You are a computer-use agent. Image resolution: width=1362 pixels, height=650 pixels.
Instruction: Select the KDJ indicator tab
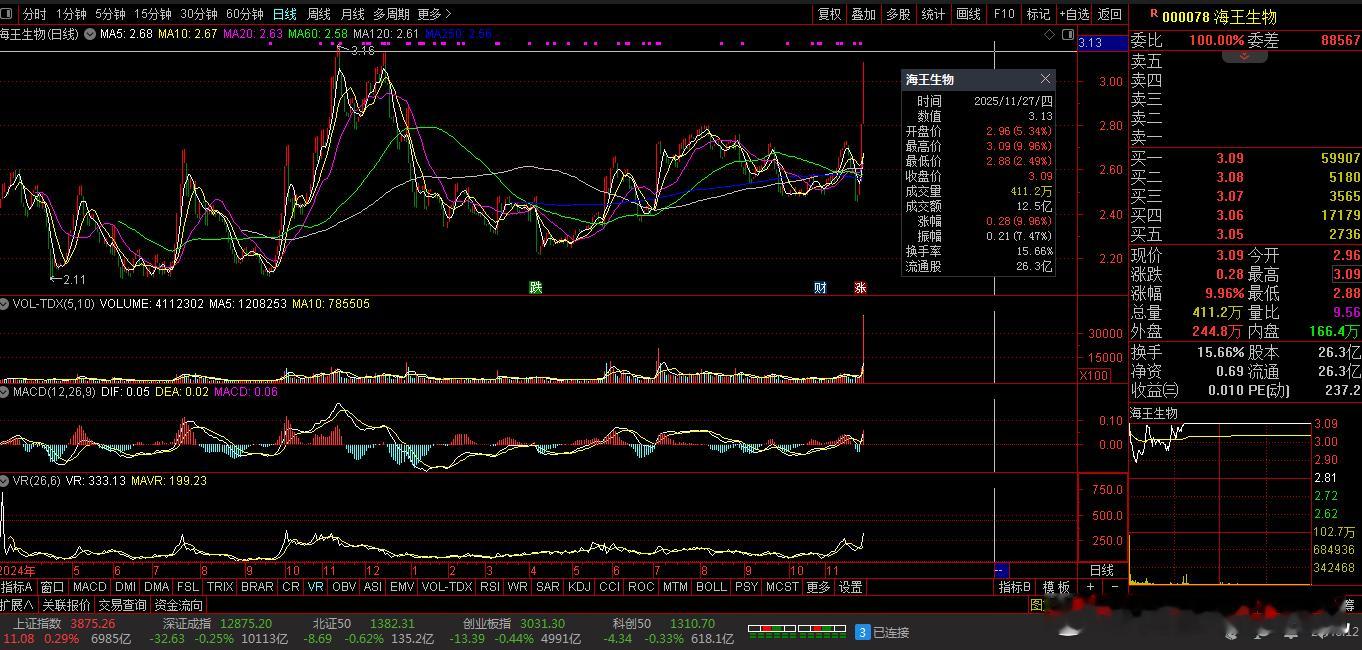[x=579, y=587]
